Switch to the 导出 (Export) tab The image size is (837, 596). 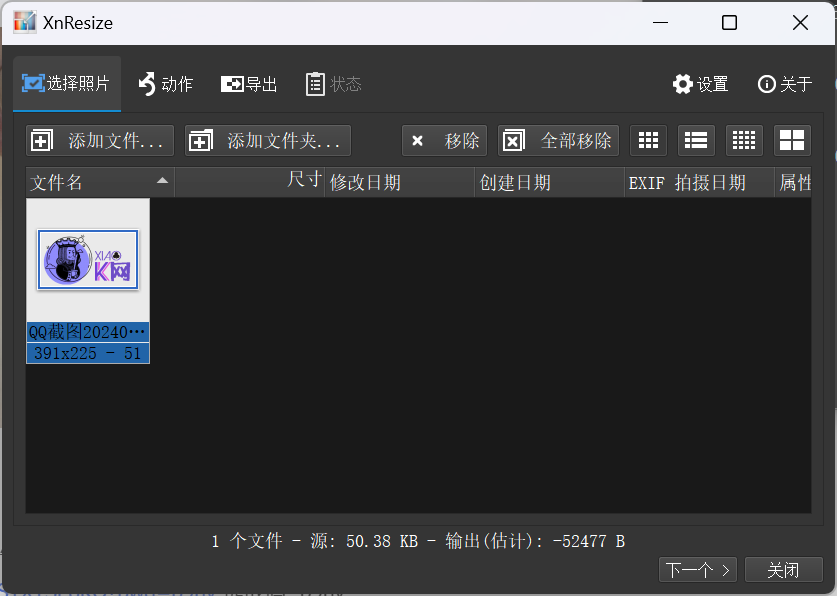[248, 84]
